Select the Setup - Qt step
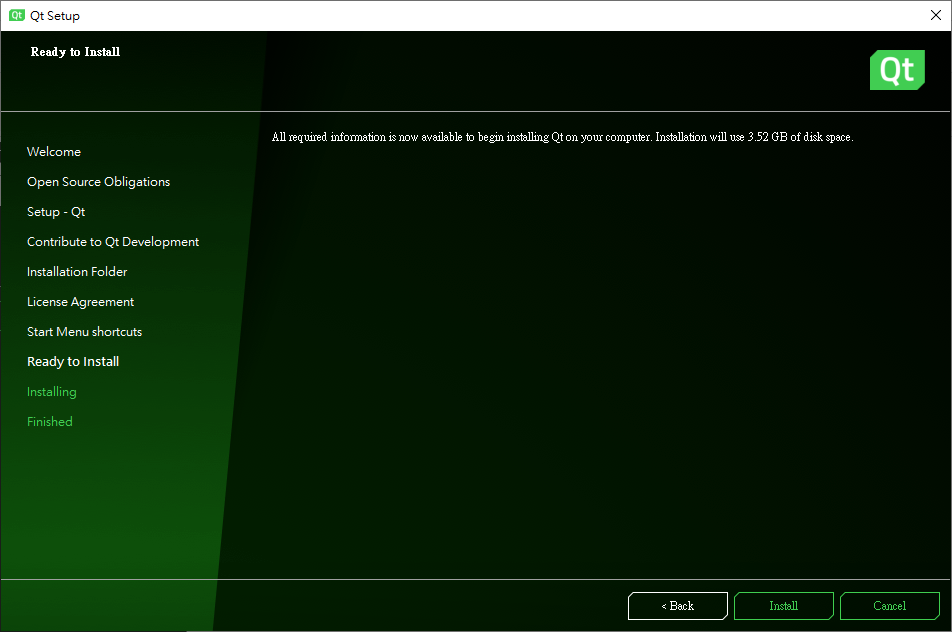 pos(56,212)
